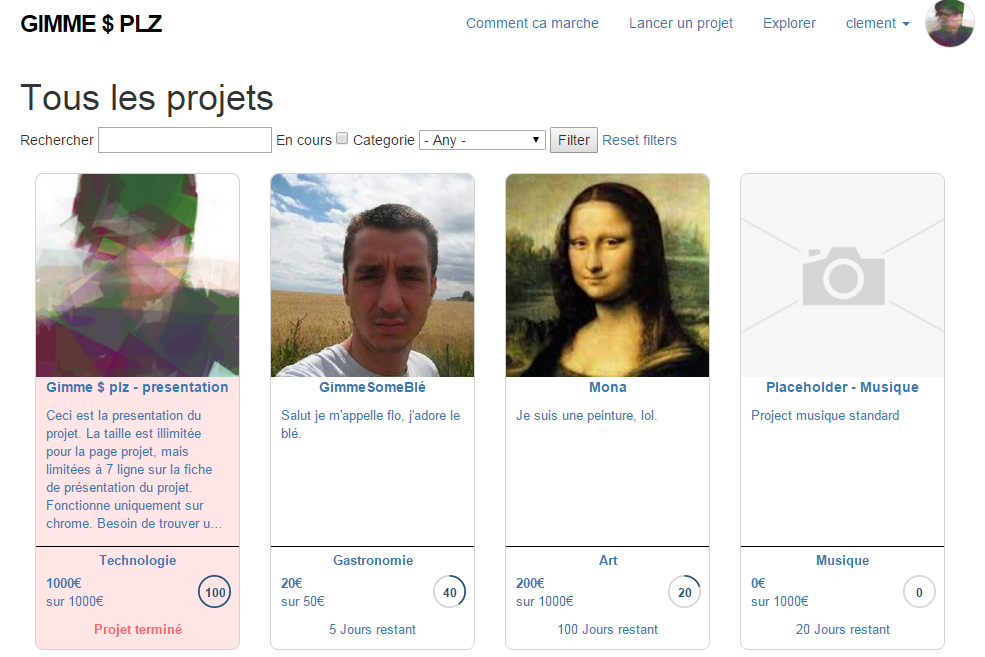985x657 pixels.
Task: Click the 100 Jours restant text
Action: [x=607, y=629]
